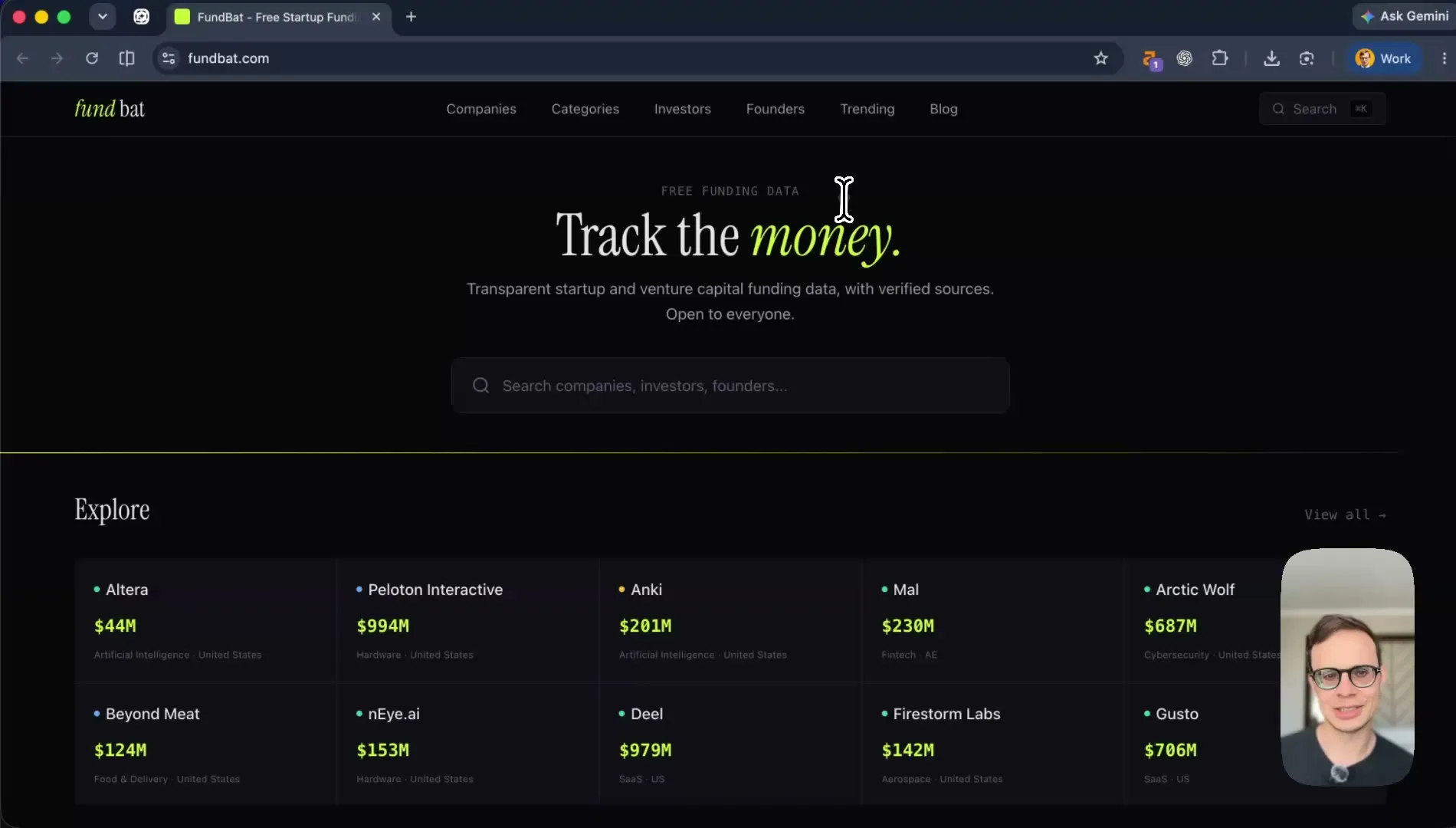Screen dimensions: 1456x828
Task: Open the Firestorm Labs card
Action: click(x=993, y=744)
